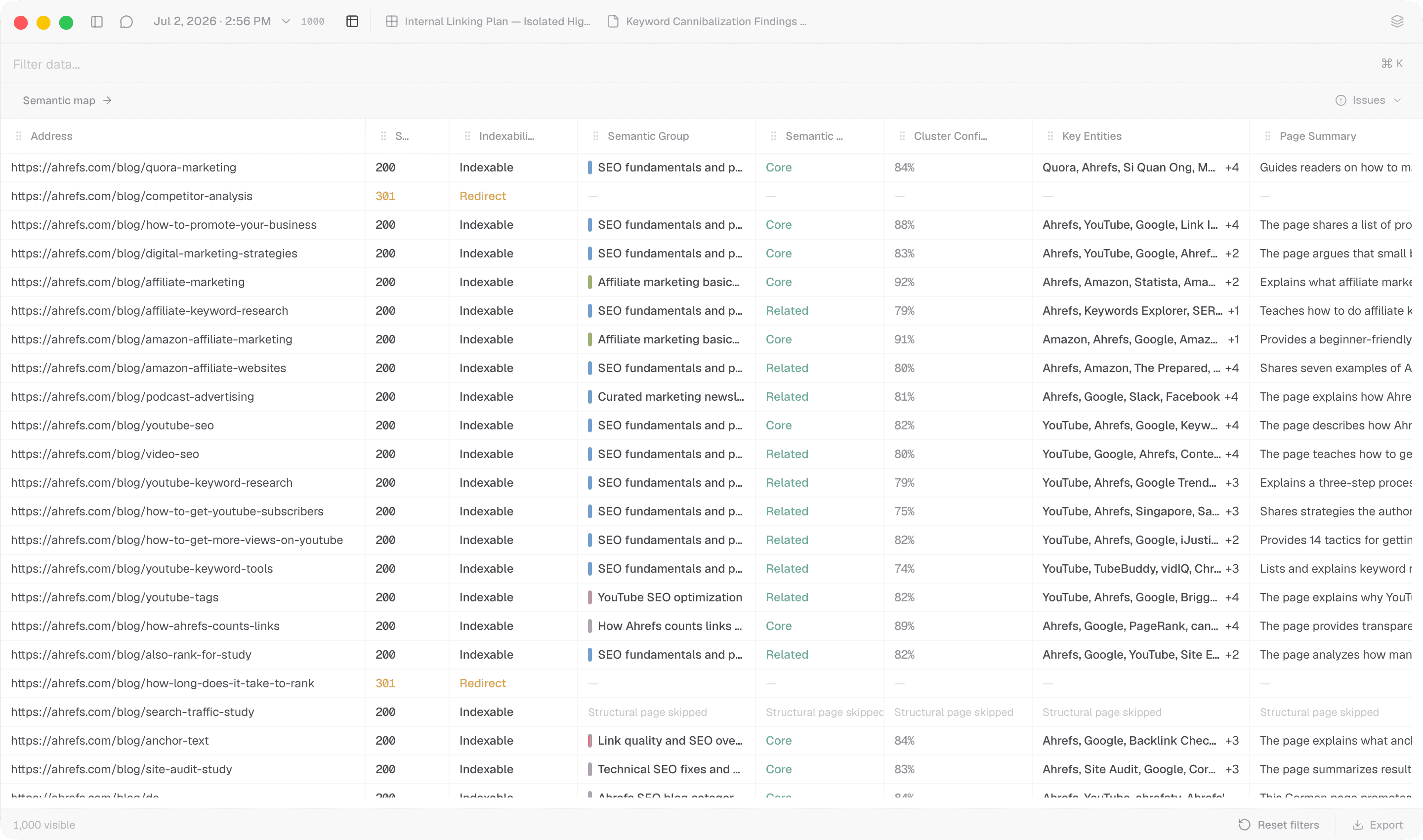The height and width of the screenshot is (840, 1423).
Task: Open Internal Linking Plan tab
Action: click(488, 22)
